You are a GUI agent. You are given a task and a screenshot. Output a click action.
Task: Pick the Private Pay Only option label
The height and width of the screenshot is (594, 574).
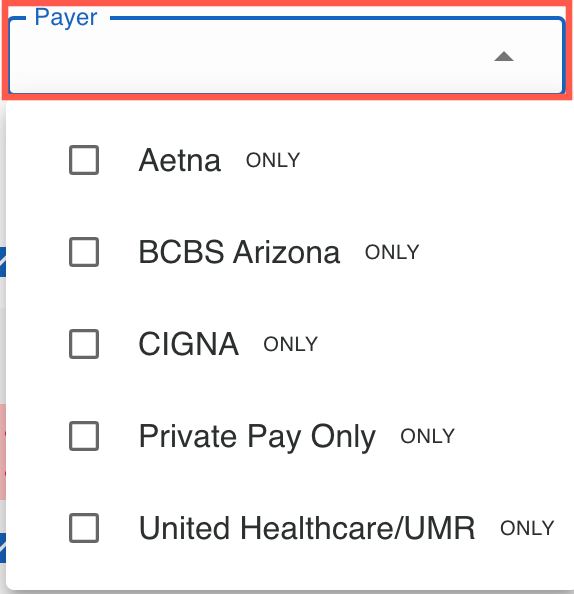(257, 437)
